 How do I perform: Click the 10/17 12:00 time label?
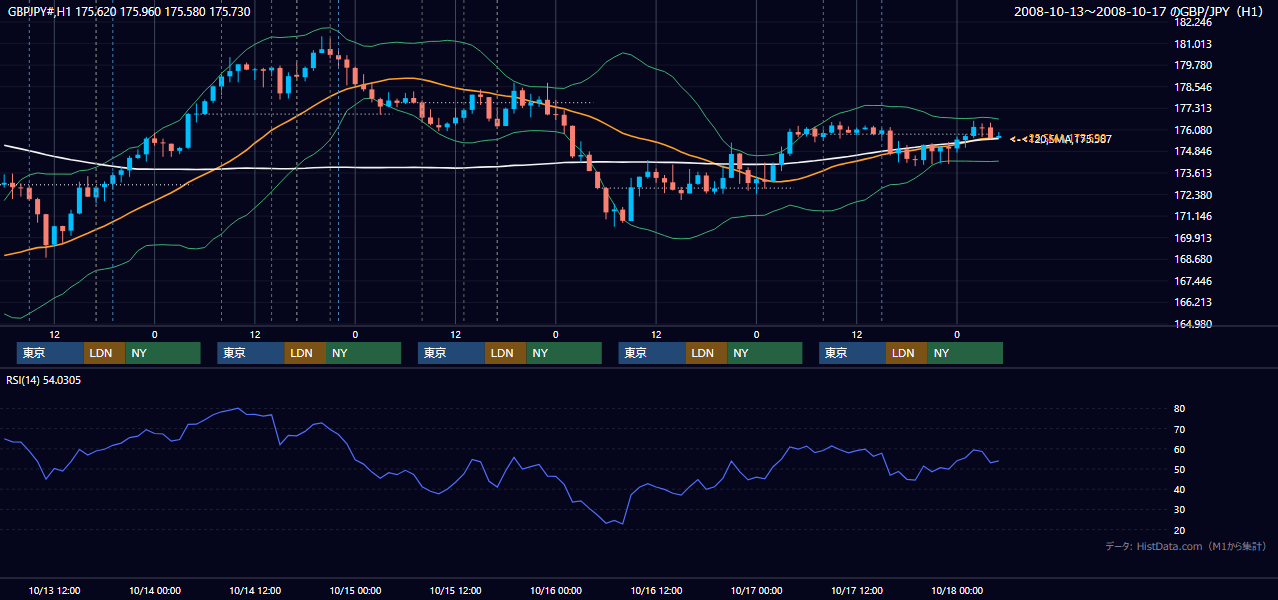[x=857, y=591]
